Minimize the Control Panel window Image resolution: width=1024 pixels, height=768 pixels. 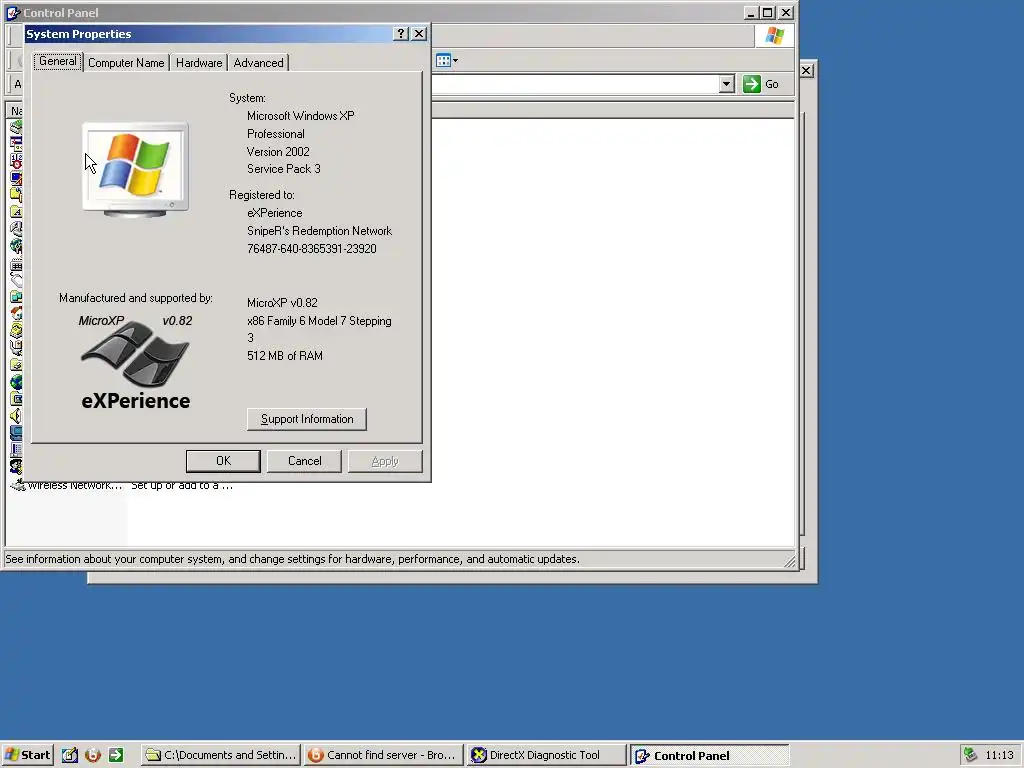(750, 12)
